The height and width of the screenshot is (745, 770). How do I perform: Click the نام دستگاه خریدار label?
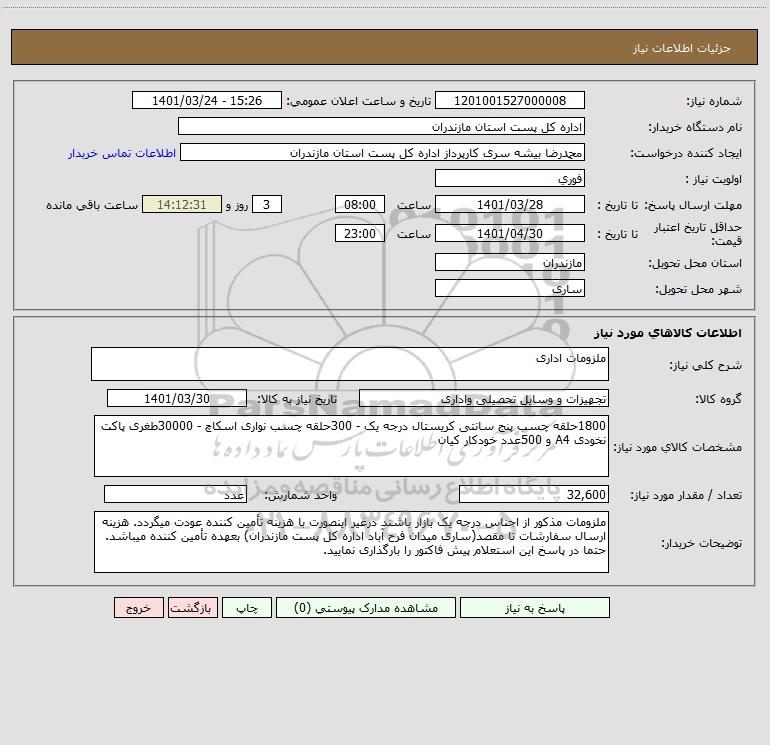tap(695, 128)
